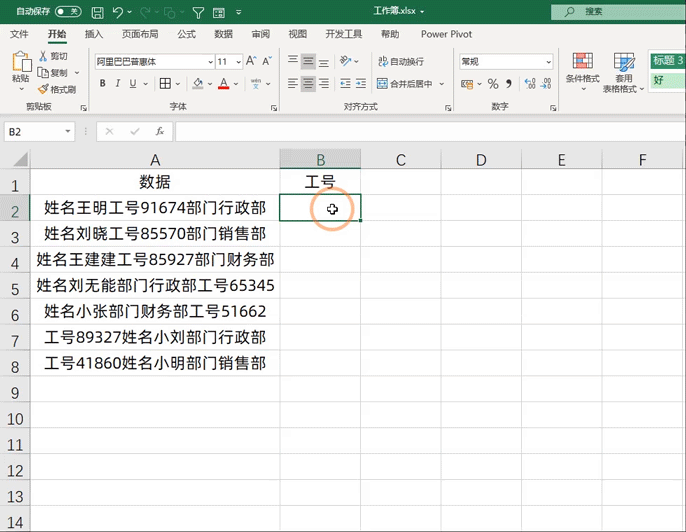Open Customize Quick Access Toolbar dropdown

238,12
